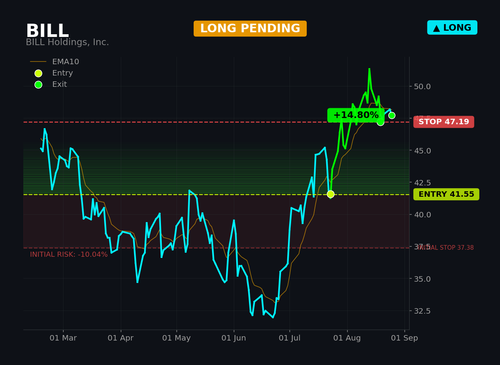
Task: Click the INITIAL RISK: -10.04% text
Action: click(x=69, y=255)
